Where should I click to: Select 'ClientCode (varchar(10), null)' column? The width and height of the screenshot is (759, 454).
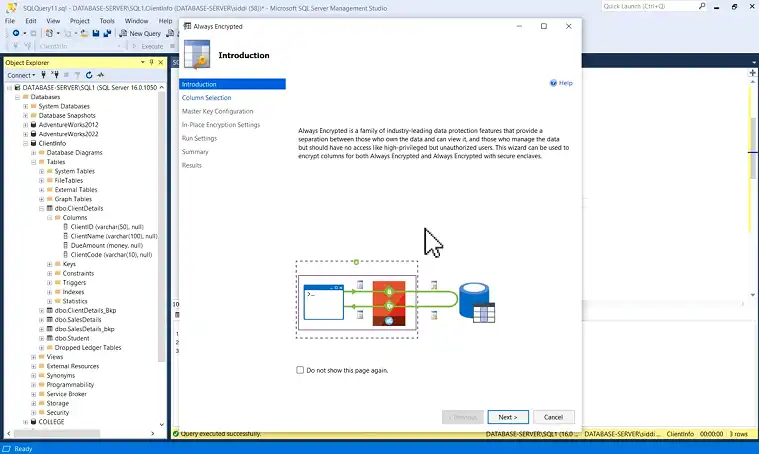point(111,255)
